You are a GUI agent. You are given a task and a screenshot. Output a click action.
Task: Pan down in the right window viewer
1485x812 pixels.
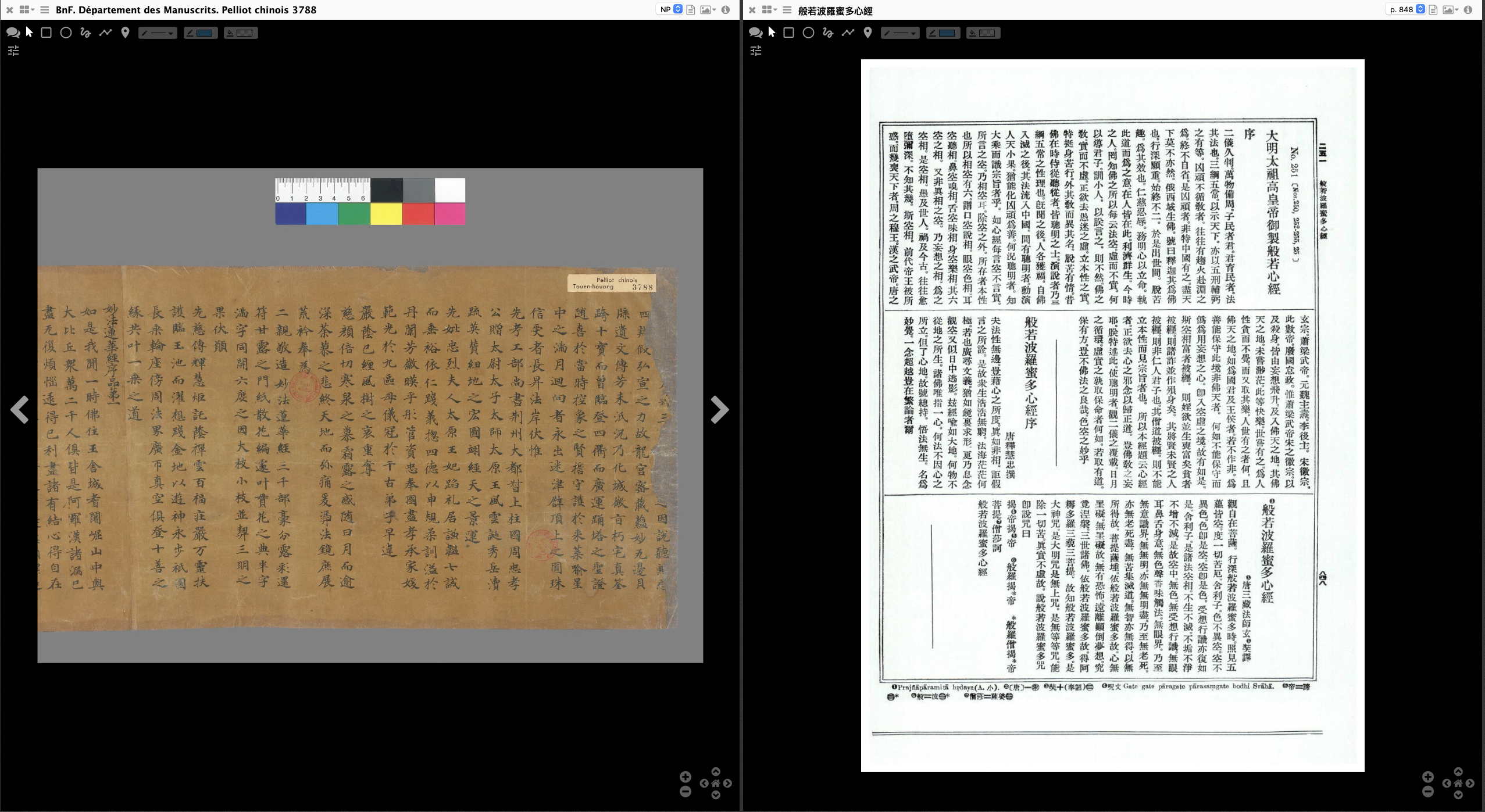pyautogui.click(x=1458, y=795)
